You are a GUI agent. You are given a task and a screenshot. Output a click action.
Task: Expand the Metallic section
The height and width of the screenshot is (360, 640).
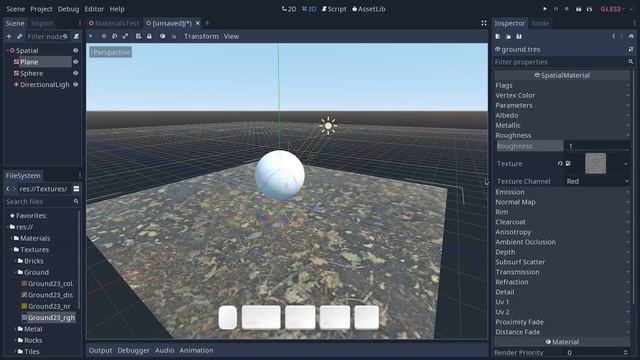click(x=562, y=125)
